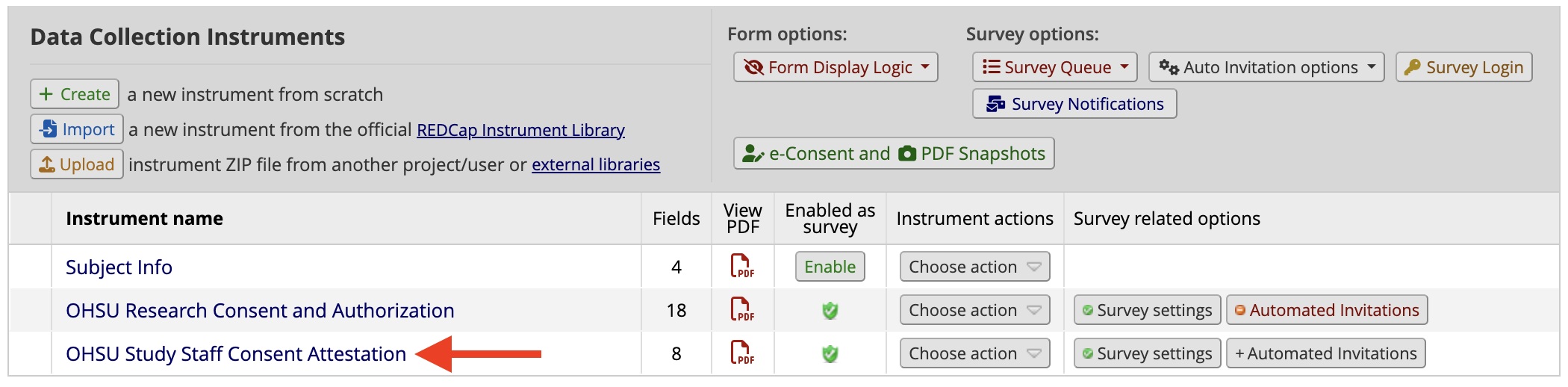Upload an instrument ZIP file
The width and height of the screenshot is (1568, 387).
77,164
